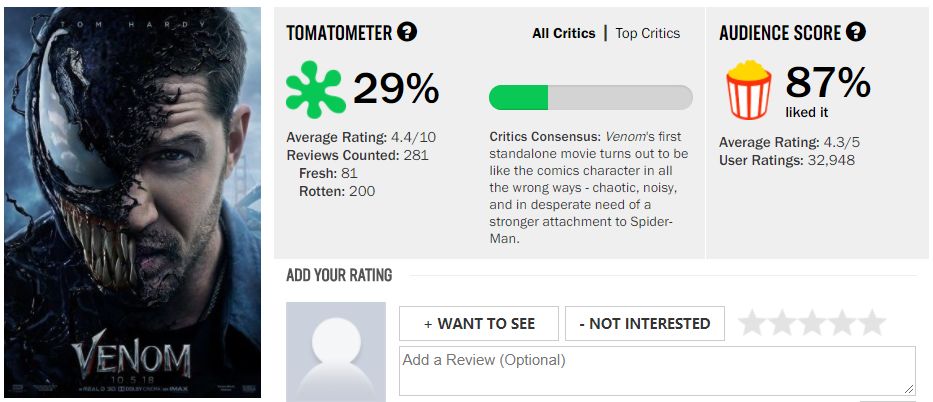This screenshot has width=933, height=402.
Task: Rate the movie three stars
Action: coord(812,323)
